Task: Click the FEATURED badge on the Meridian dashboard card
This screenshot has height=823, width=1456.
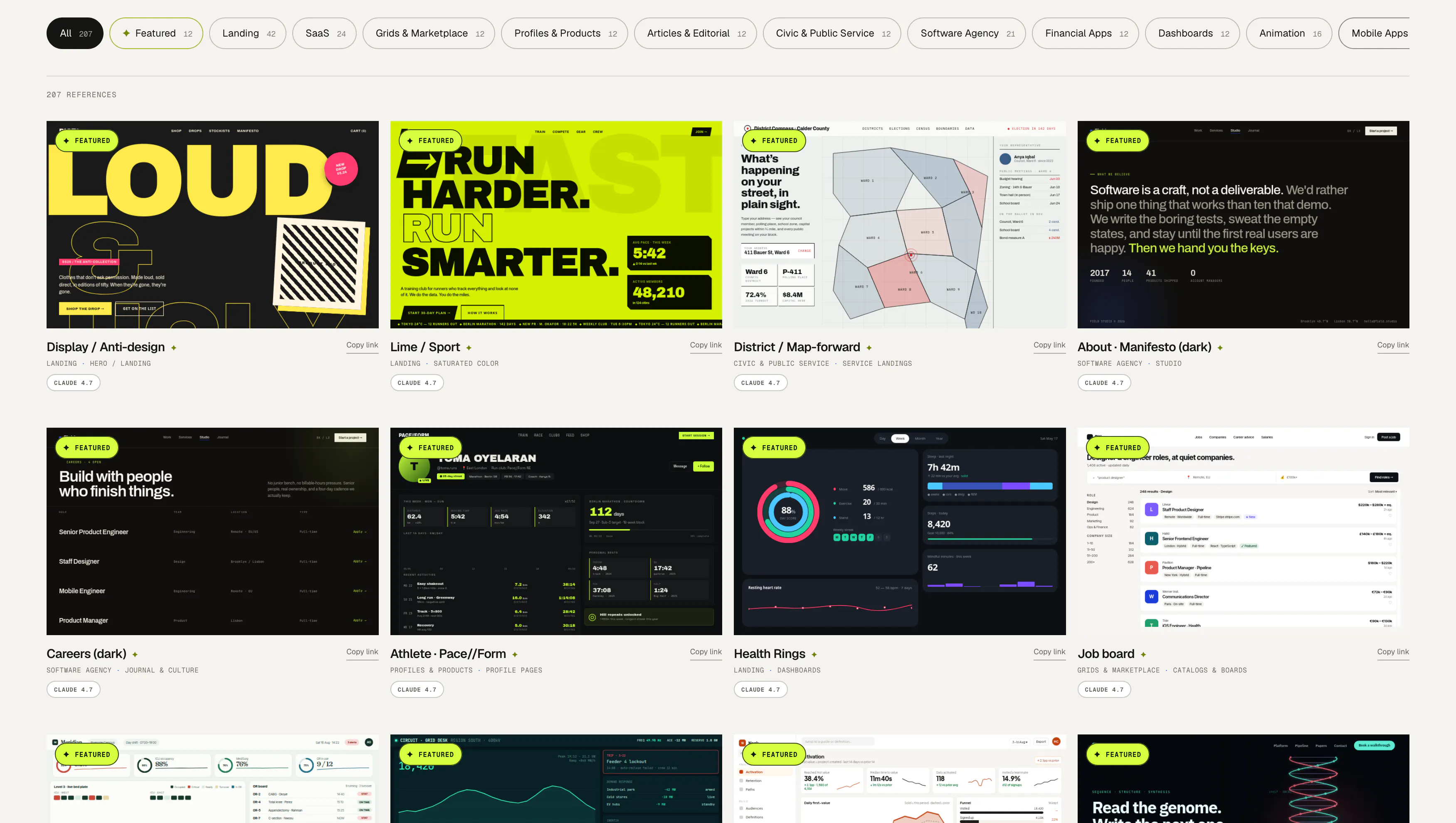Action: tap(86, 754)
